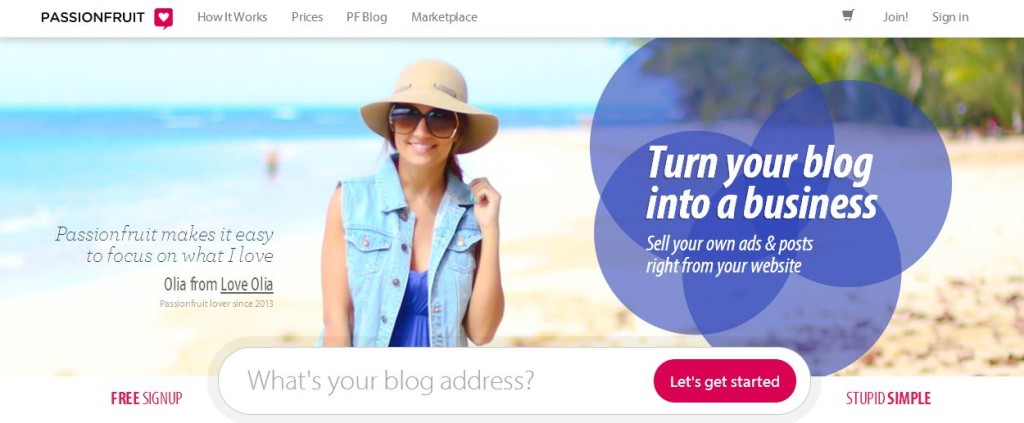1024x423 pixels.
Task: Click the PASSIONFRUIT logo text
Action: pyautogui.click(x=93, y=18)
